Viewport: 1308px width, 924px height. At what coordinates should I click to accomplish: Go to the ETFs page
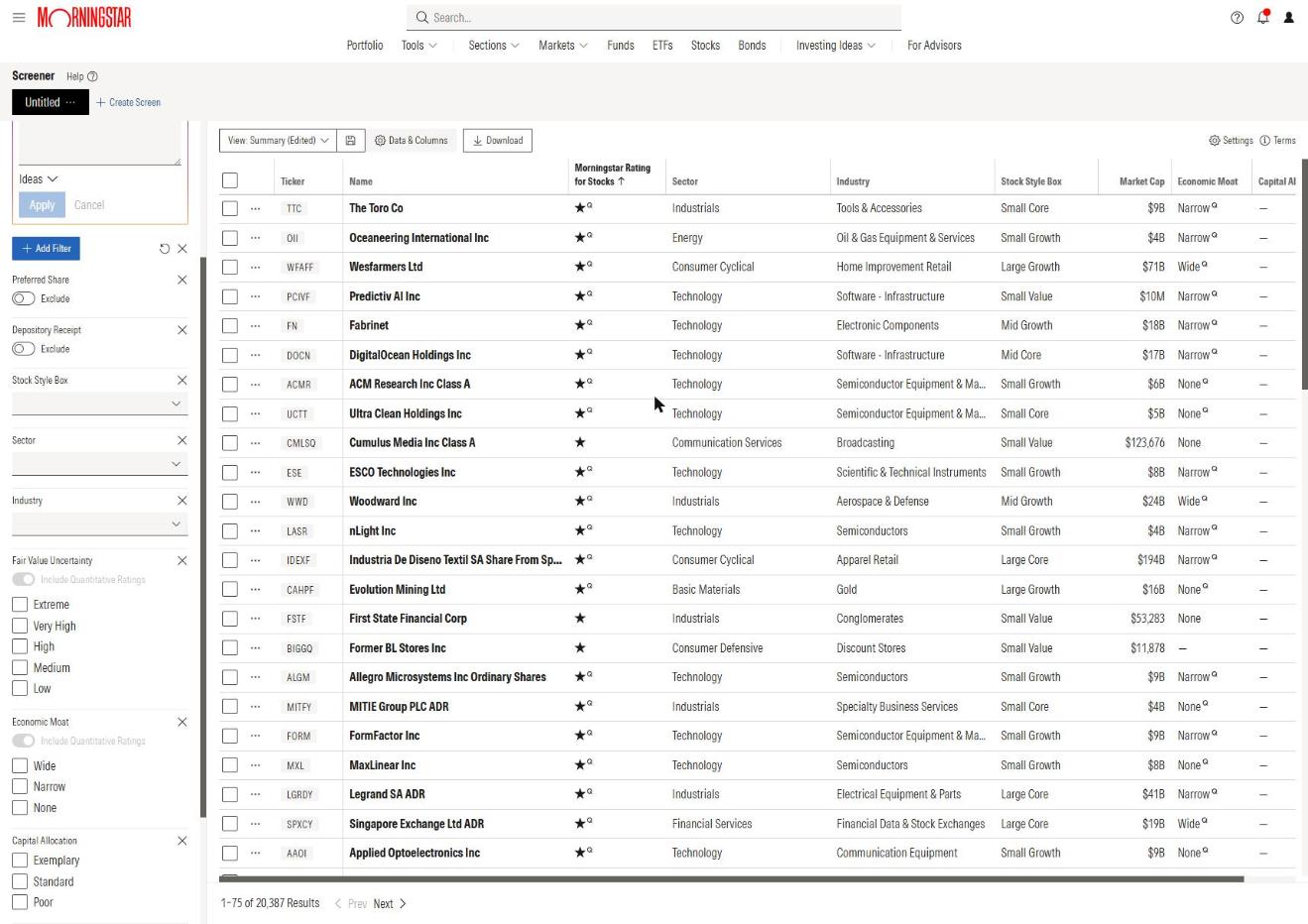pyautogui.click(x=662, y=46)
